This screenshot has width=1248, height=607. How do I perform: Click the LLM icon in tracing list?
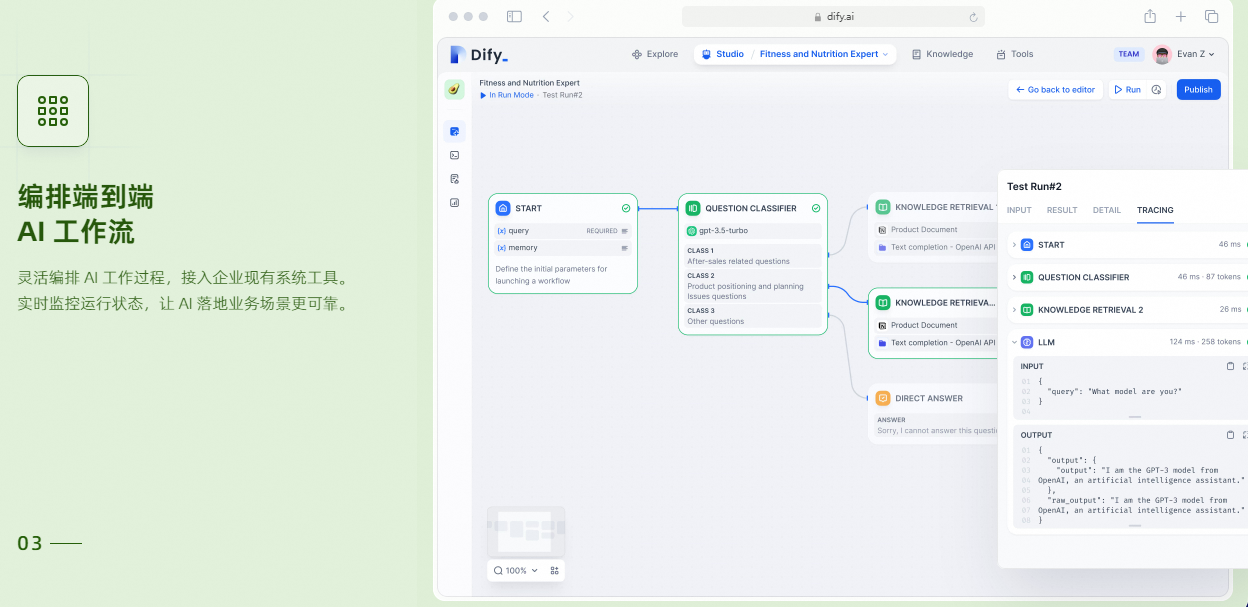click(x=1027, y=342)
